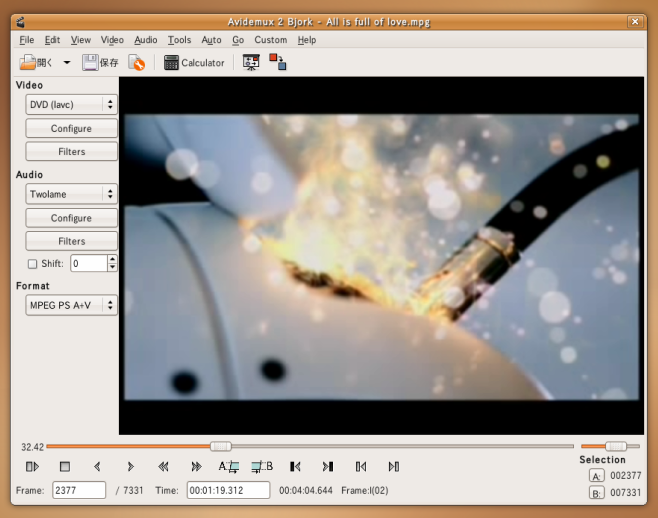
Task: Click the Shift value input field
Action: tap(89, 264)
